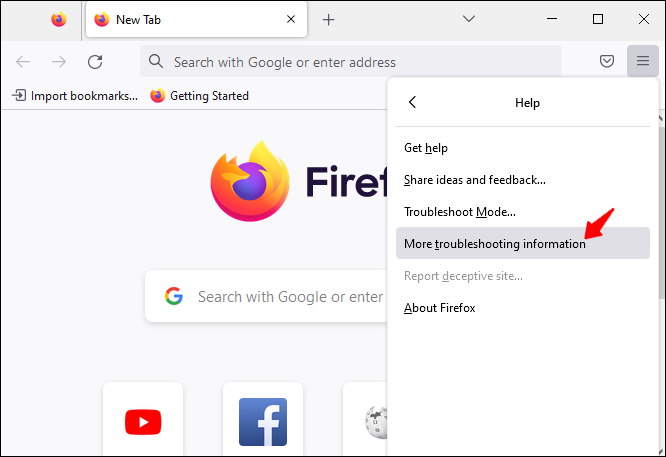List all tabs dropdown chevron

point(469,19)
